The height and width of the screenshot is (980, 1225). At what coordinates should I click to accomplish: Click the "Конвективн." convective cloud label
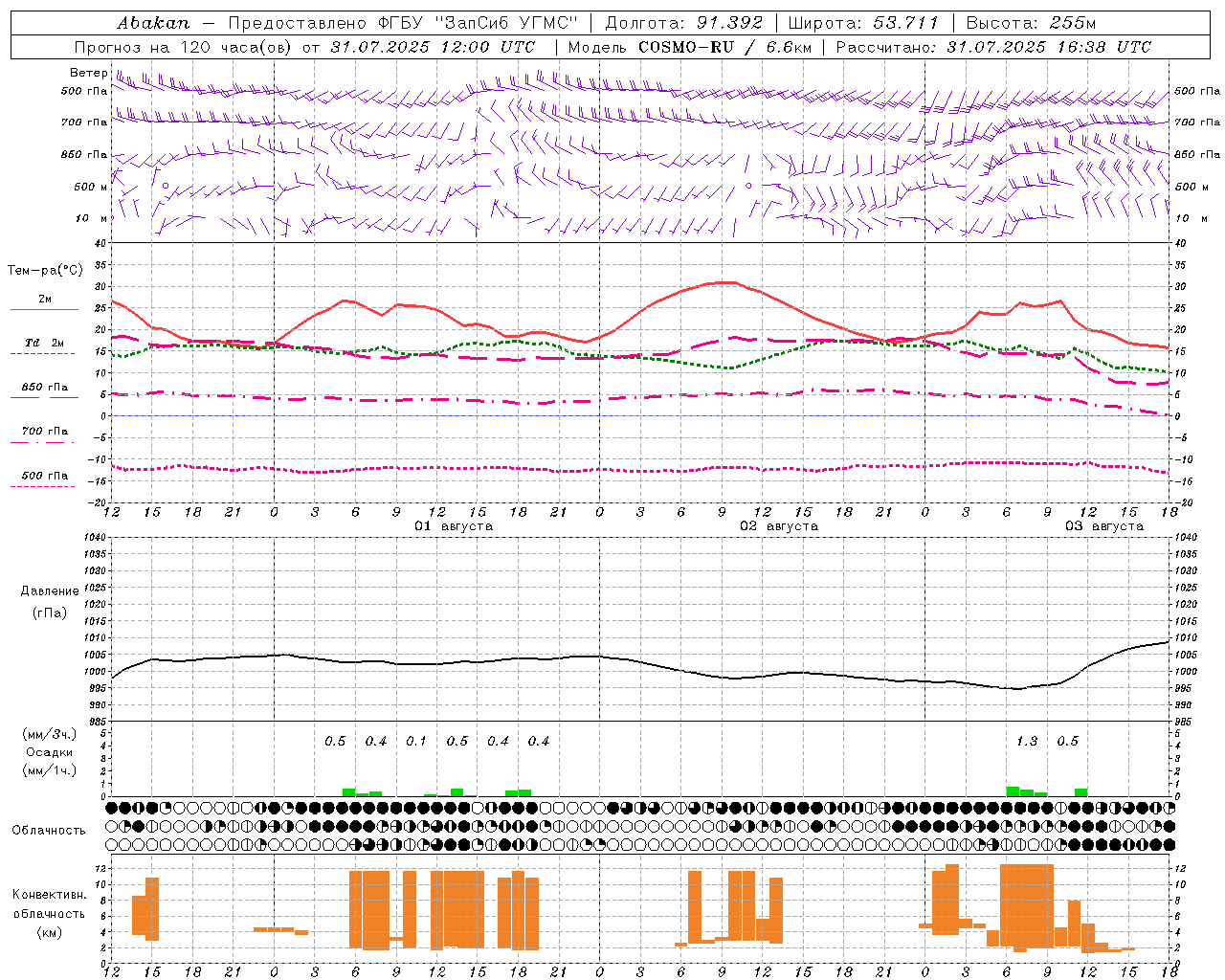[x=49, y=895]
